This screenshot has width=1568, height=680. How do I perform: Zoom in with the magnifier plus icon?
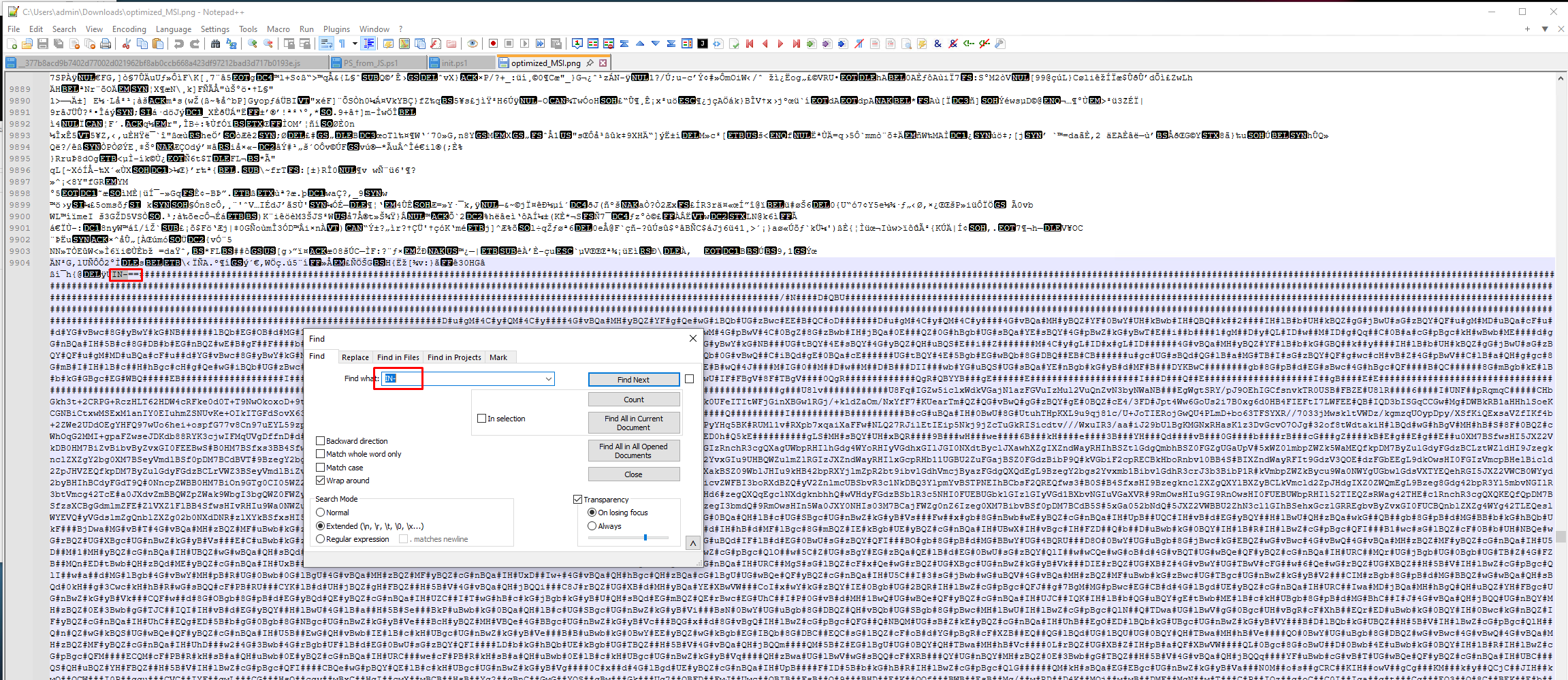coord(253,44)
